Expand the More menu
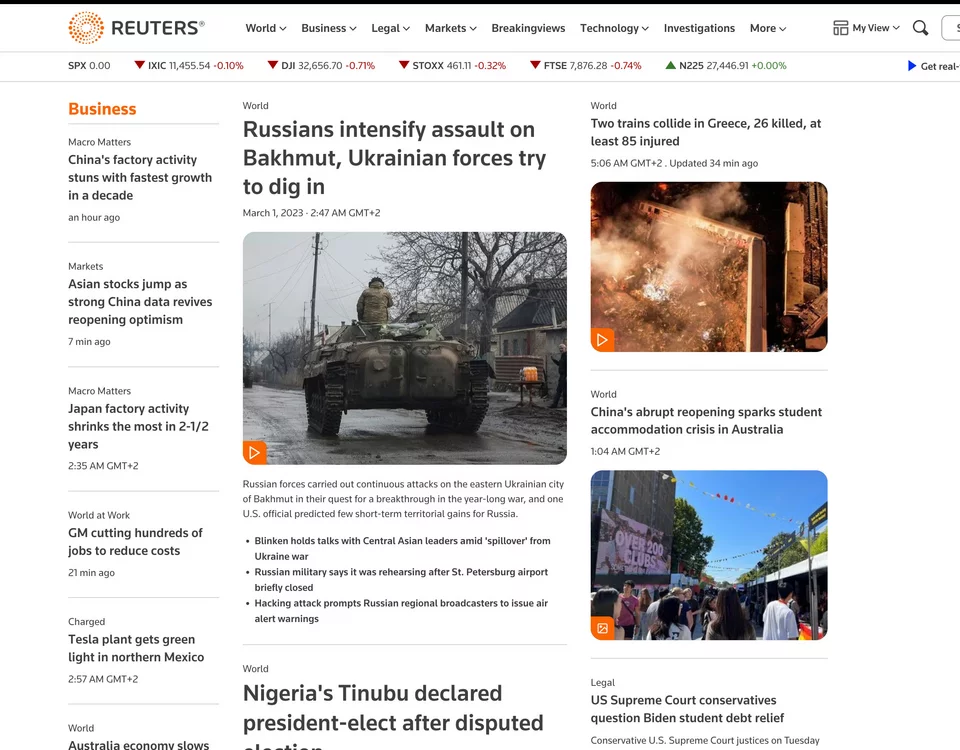Viewport: 960px width, 750px height. pyautogui.click(x=768, y=28)
